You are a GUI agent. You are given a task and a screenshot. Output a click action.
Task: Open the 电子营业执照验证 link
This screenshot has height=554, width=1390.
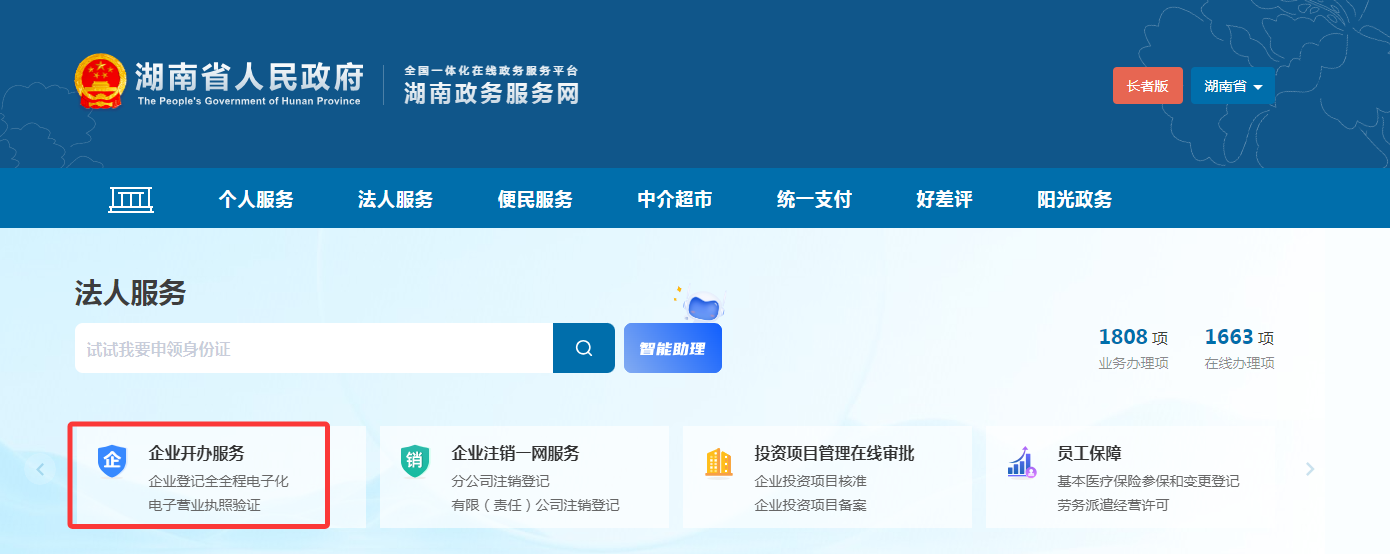pos(204,505)
